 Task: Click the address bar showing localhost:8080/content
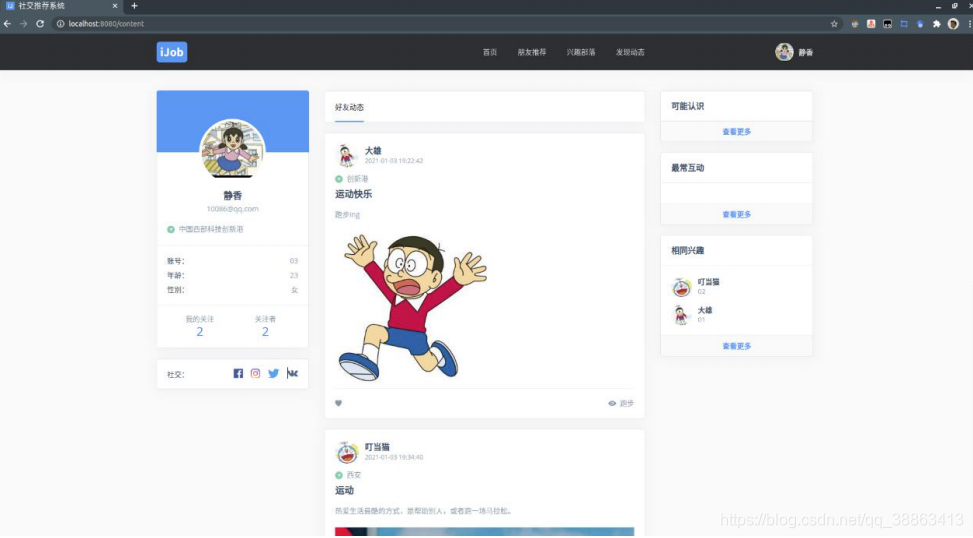coord(447,24)
